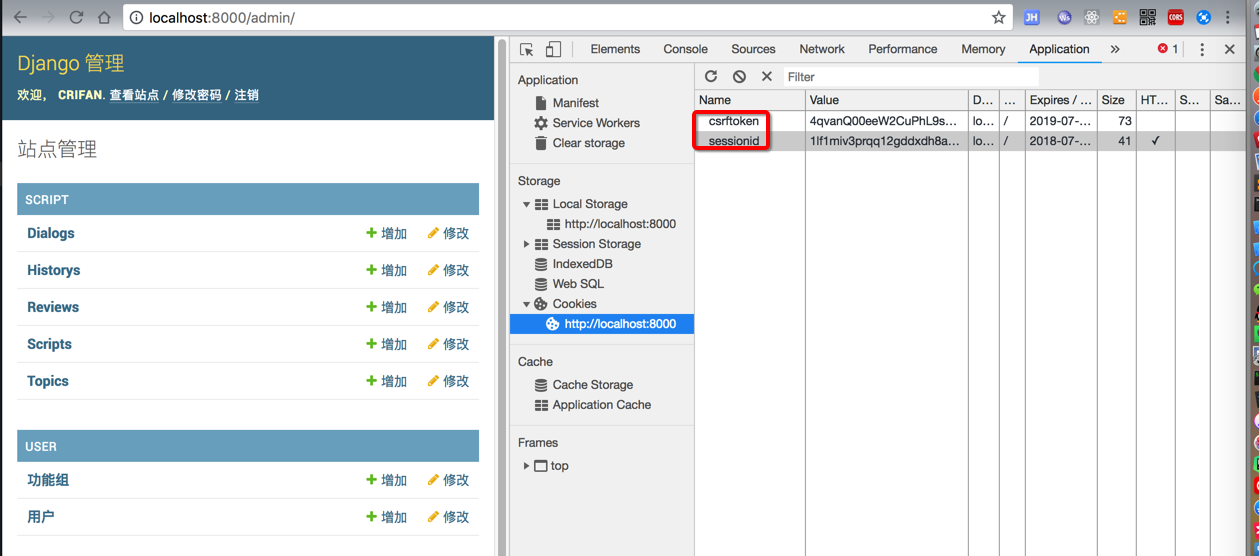This screenshot has height=556, width=1259.
Task: Click the blue circular extension icon
Action: point(1204,17)
